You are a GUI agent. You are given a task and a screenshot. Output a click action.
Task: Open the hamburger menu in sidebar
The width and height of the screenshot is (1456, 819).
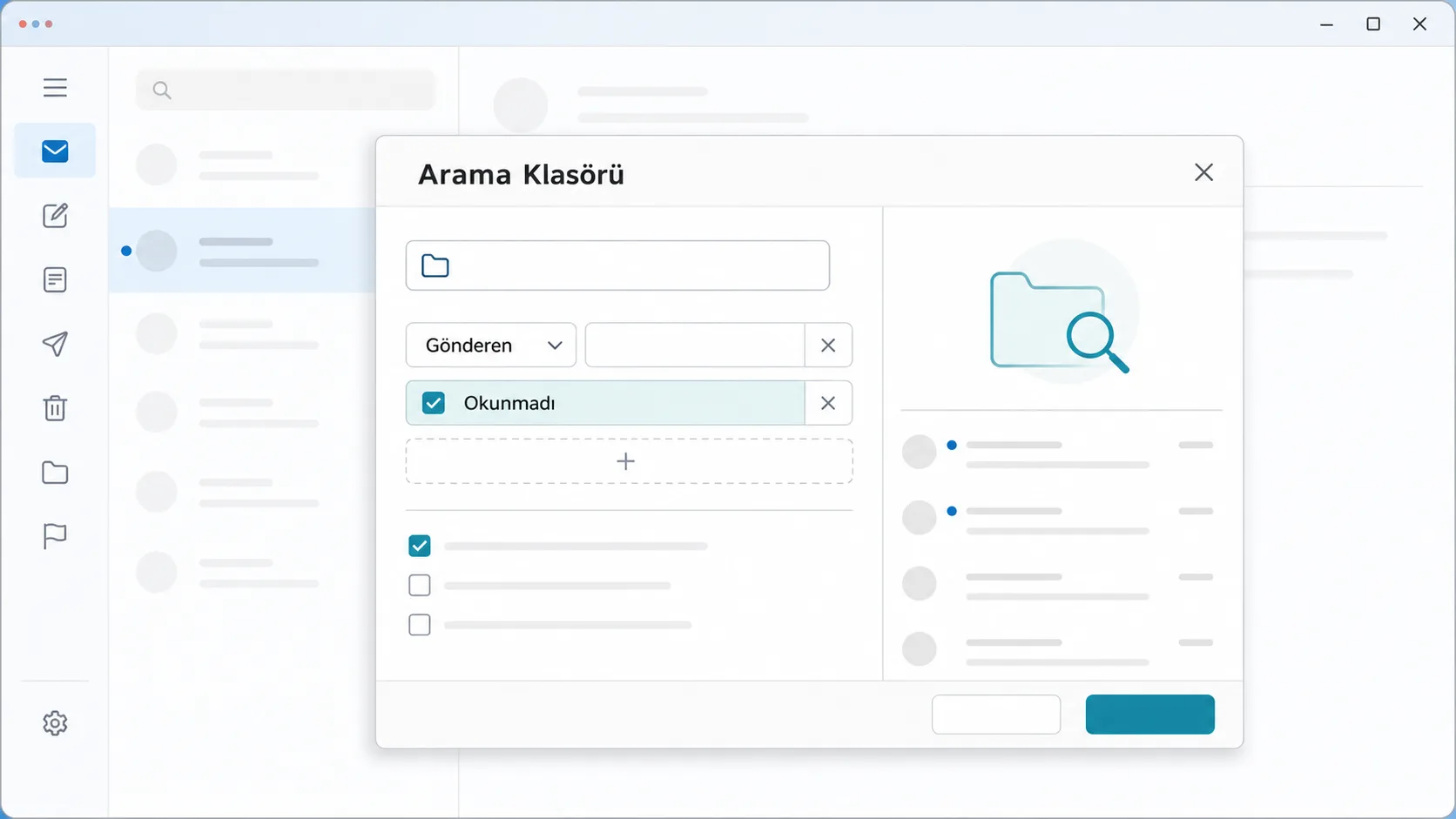coord(55,88)
